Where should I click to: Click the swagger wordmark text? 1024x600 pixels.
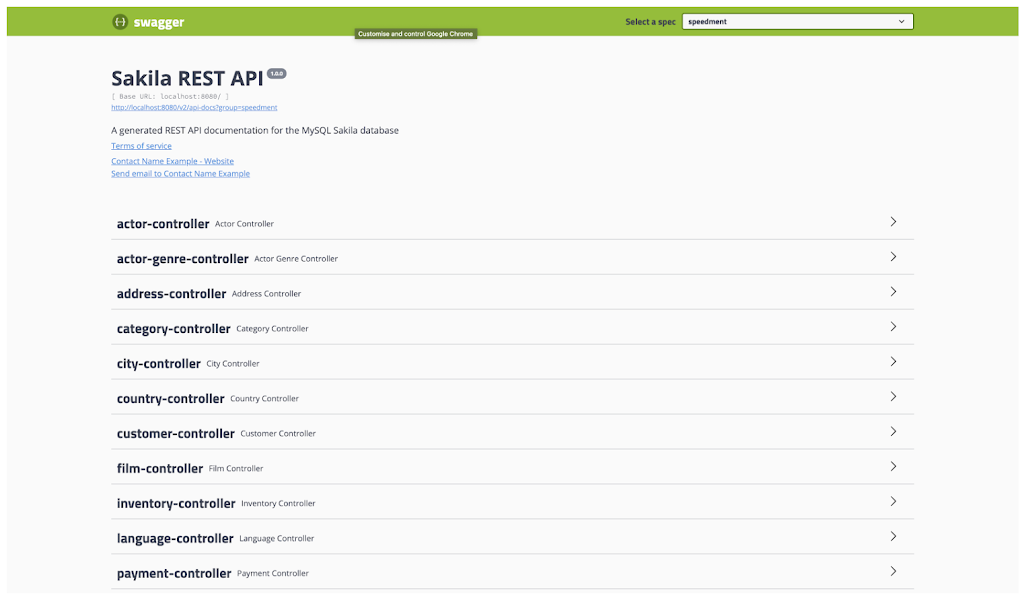pyautogui.click(x=159, y=22)
